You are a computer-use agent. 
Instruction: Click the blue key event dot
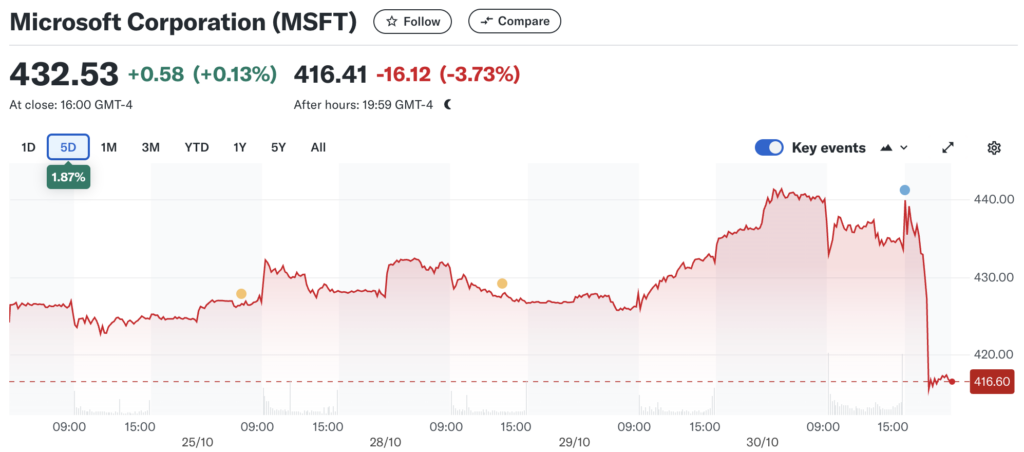[905, 190]
